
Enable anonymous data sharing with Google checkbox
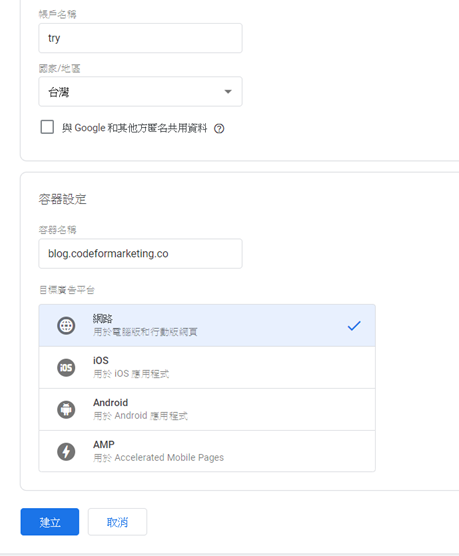pos(47,127)
